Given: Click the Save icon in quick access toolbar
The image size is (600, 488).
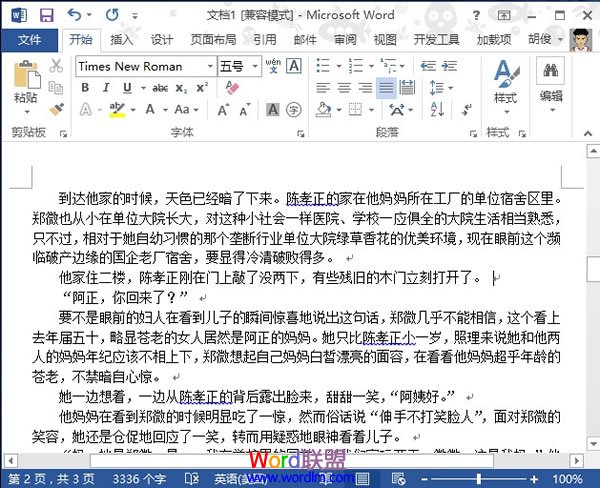Looking at the screenshot, I should point(46,15).
